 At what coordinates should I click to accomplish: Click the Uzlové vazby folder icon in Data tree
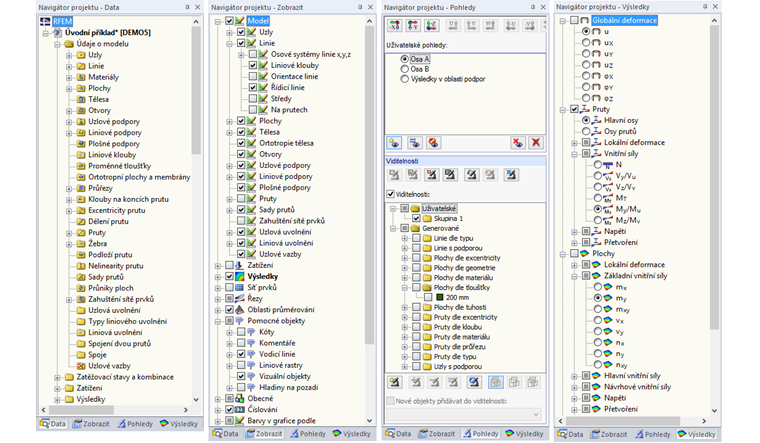[x=81, y=366]
